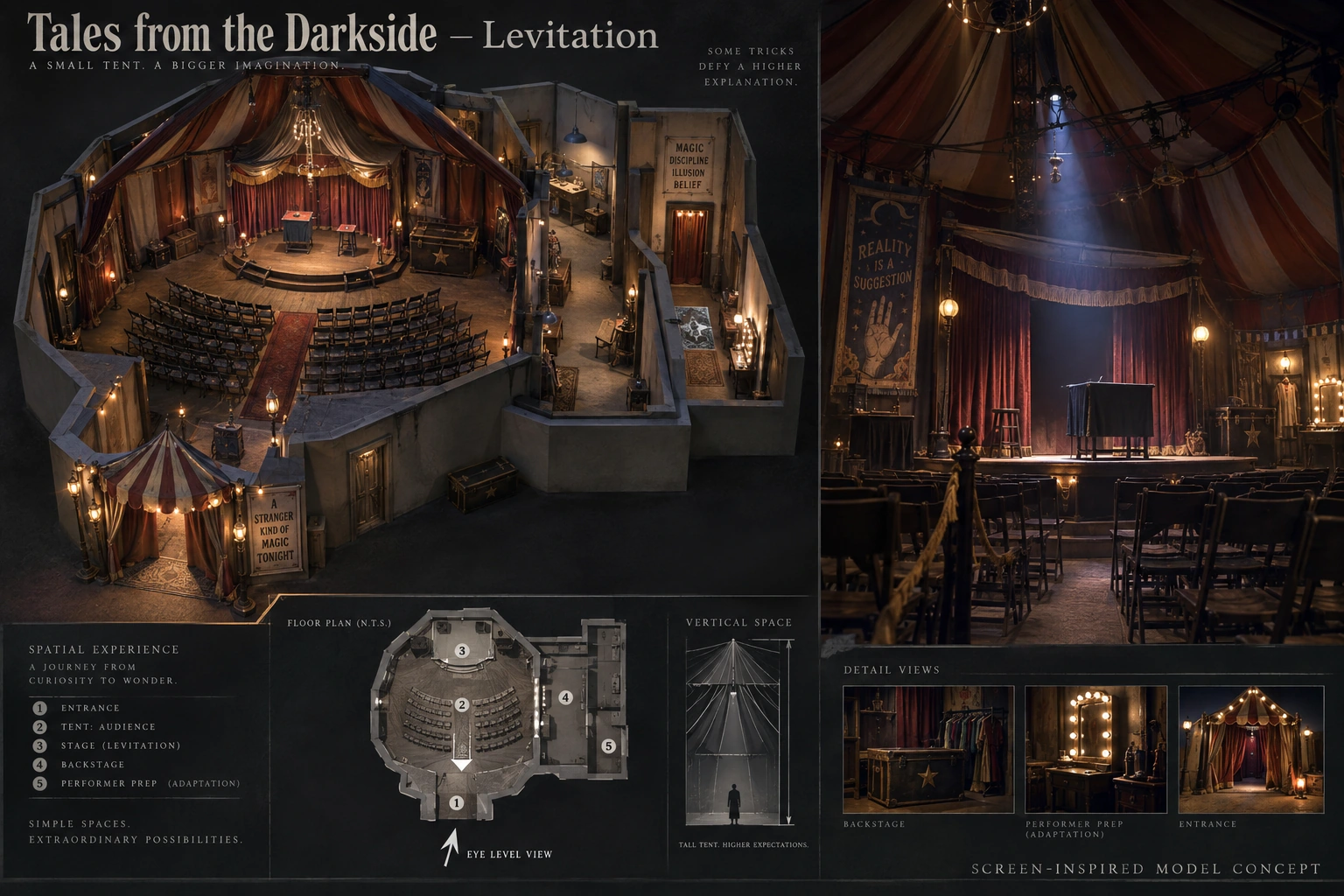Image resolution: width=1344 pixels, height=896 pixels.
Task: Click the 'FLOOR PLAN (N.T.S.)' heading
Action: [339, 623]
